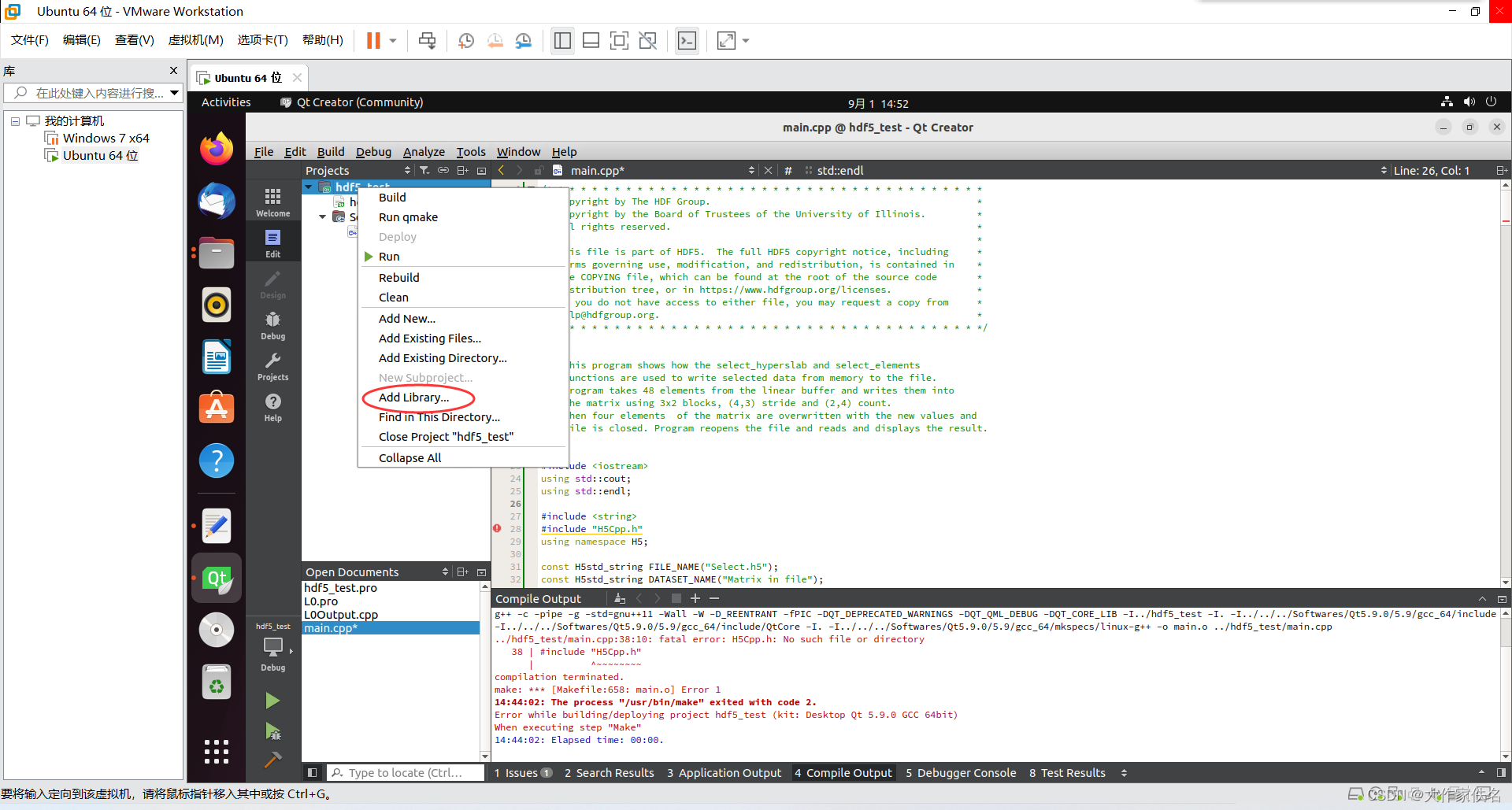Zoom in Compile Output with plus icon
The image size is (1512, 810).
coord(695,598)
